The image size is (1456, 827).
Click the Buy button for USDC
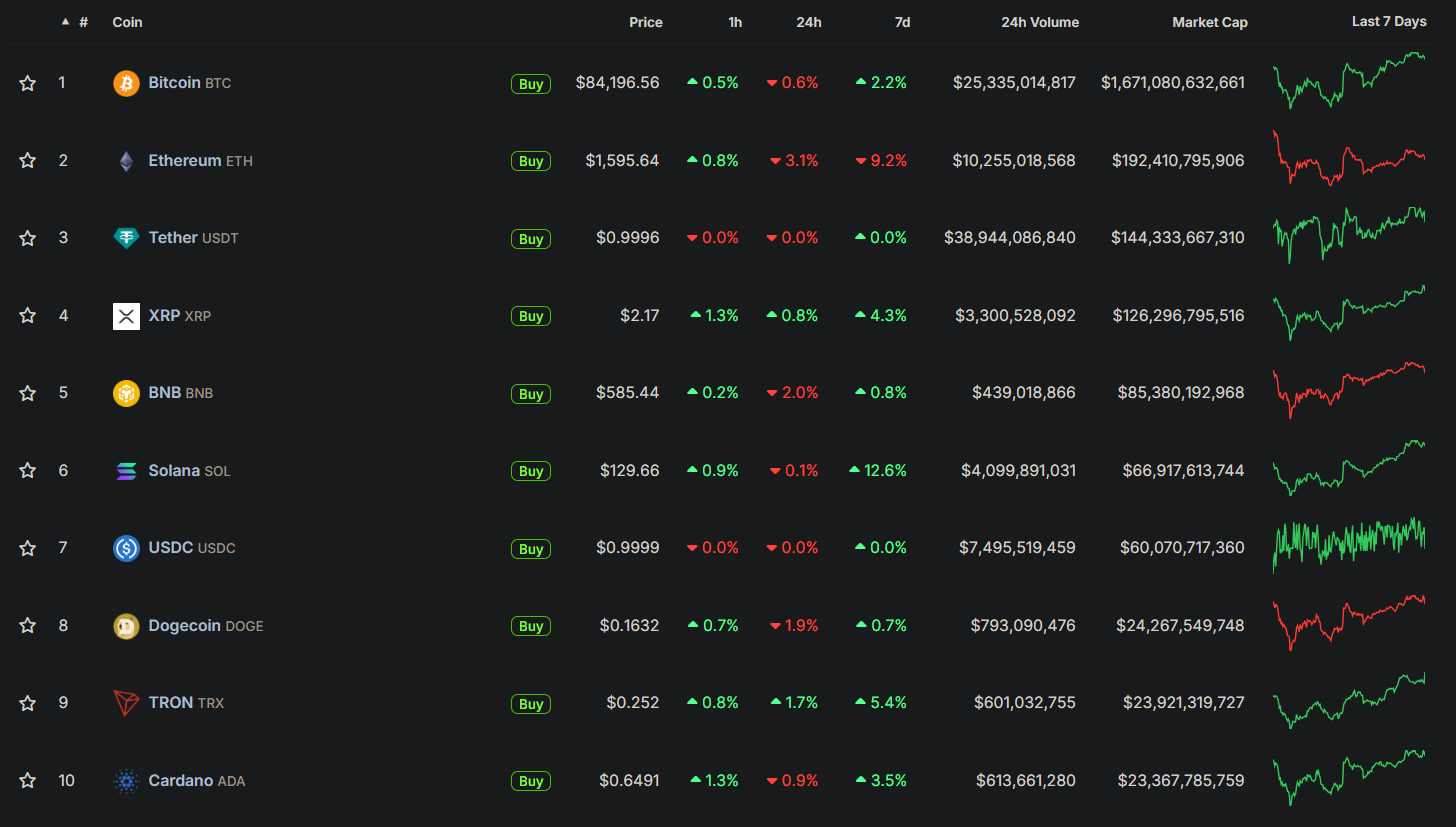[531, 549]
